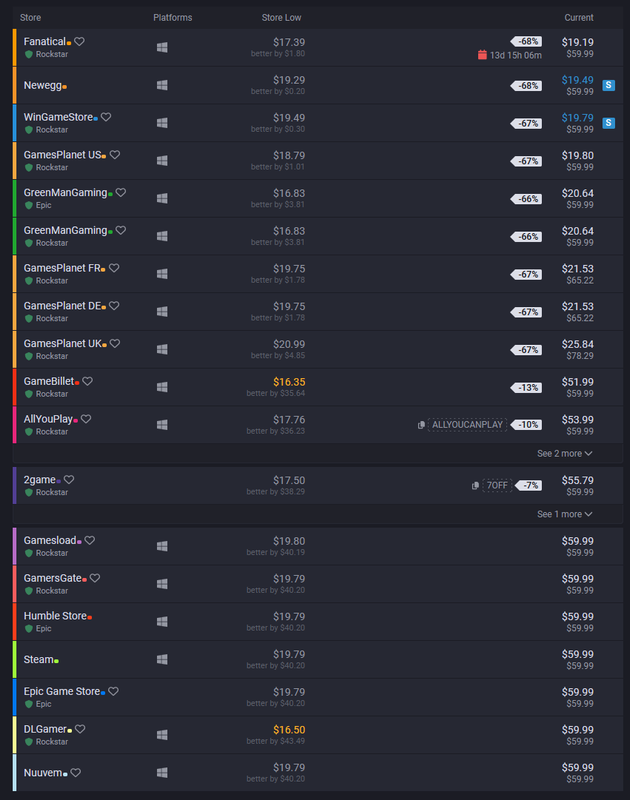This screenshot has width=630, height=800.
Task: Open the DLGamer store link
Action: point(45,730)
